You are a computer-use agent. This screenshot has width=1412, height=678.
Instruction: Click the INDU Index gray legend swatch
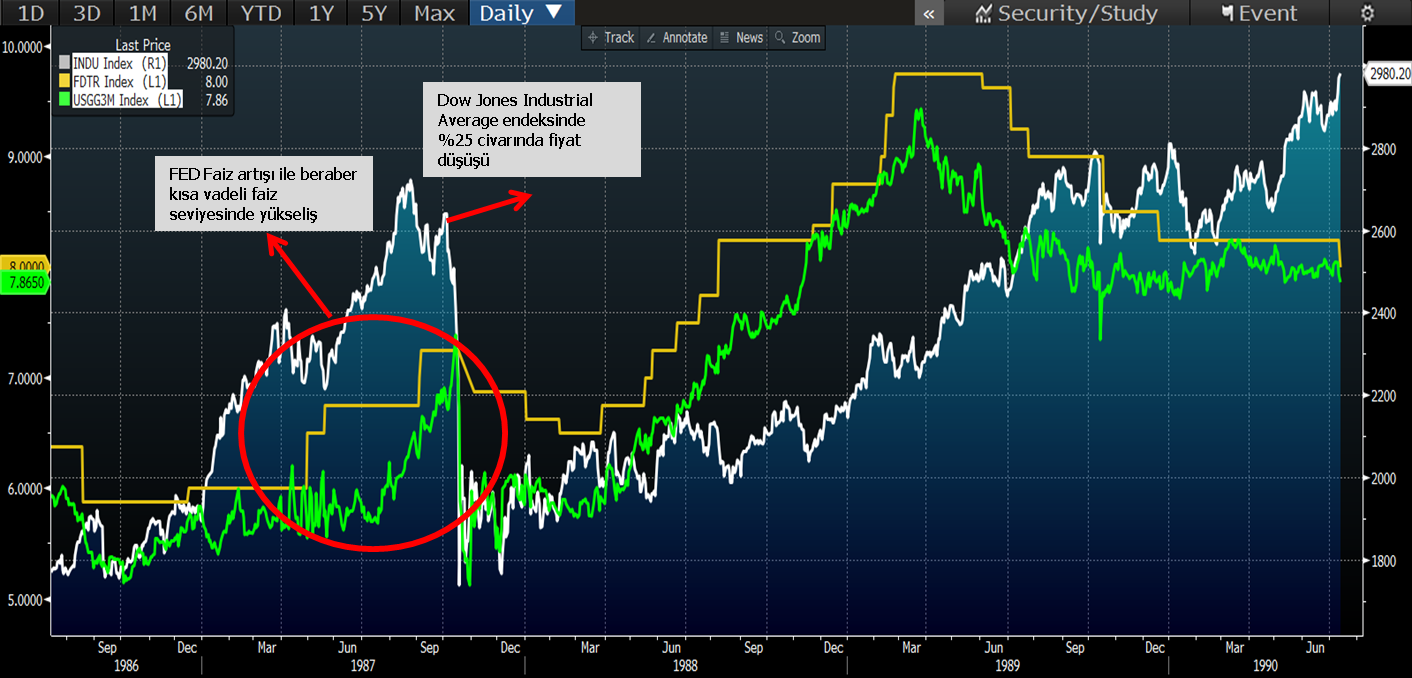pyautogui.click(x=64, y=64)
